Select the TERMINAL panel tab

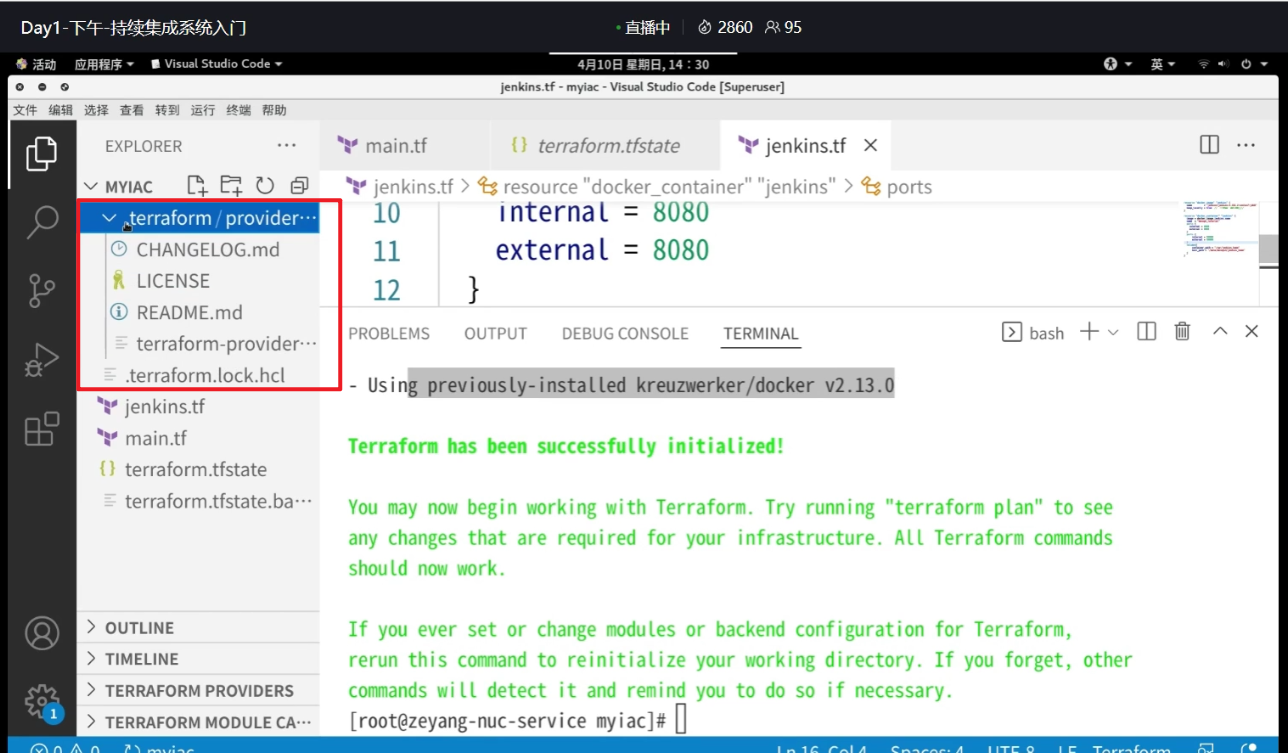pyautogui.click(x=761, y=333)
